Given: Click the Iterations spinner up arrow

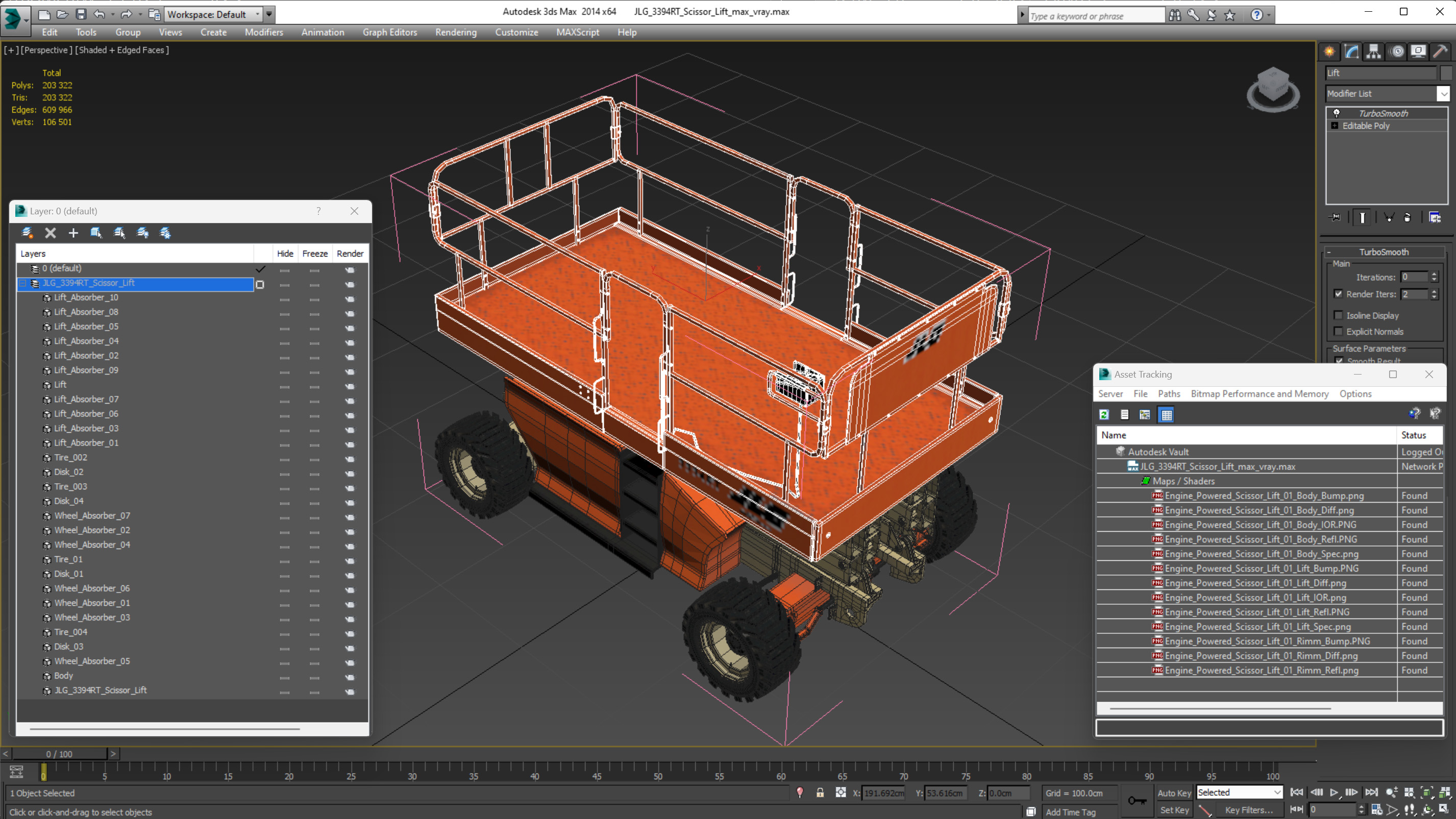Looking at the screenshot, I should tap(1434, 274).
